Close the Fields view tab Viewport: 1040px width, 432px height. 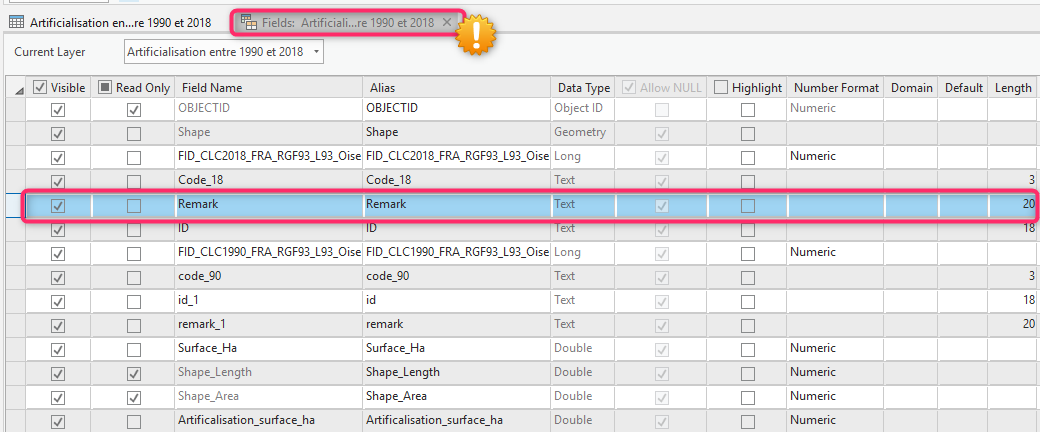point(446,22)
